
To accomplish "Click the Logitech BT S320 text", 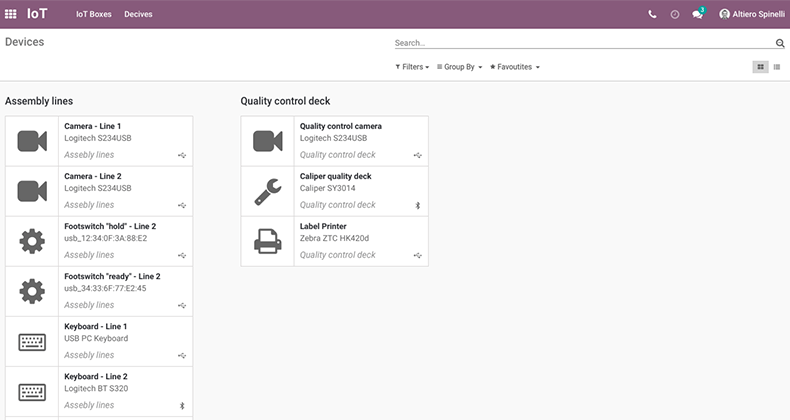I will pyautogui.click(x=96, y=389).
